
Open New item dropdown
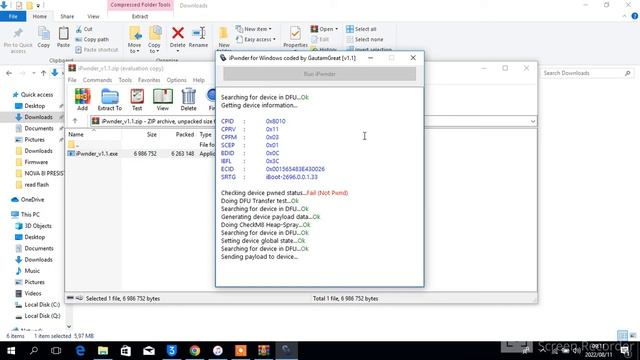click(253, 29)
